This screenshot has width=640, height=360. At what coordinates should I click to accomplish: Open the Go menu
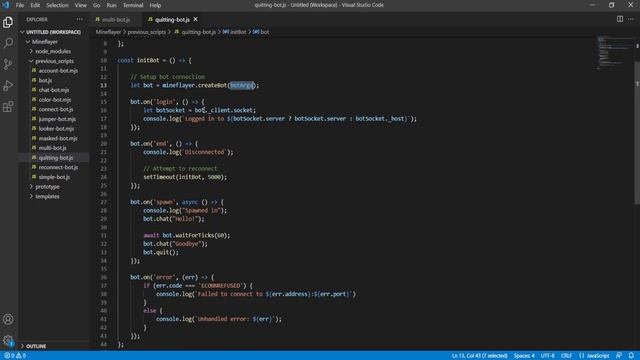[96, 5]
